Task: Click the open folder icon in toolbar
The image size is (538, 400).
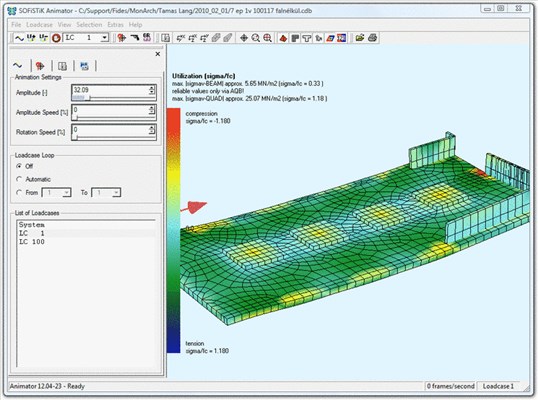Action: pos(360,38)
